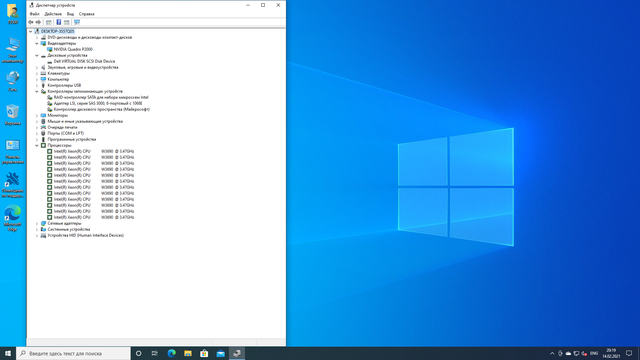Click the scan for hardware changes monitor icon

[x=77, y=22]
